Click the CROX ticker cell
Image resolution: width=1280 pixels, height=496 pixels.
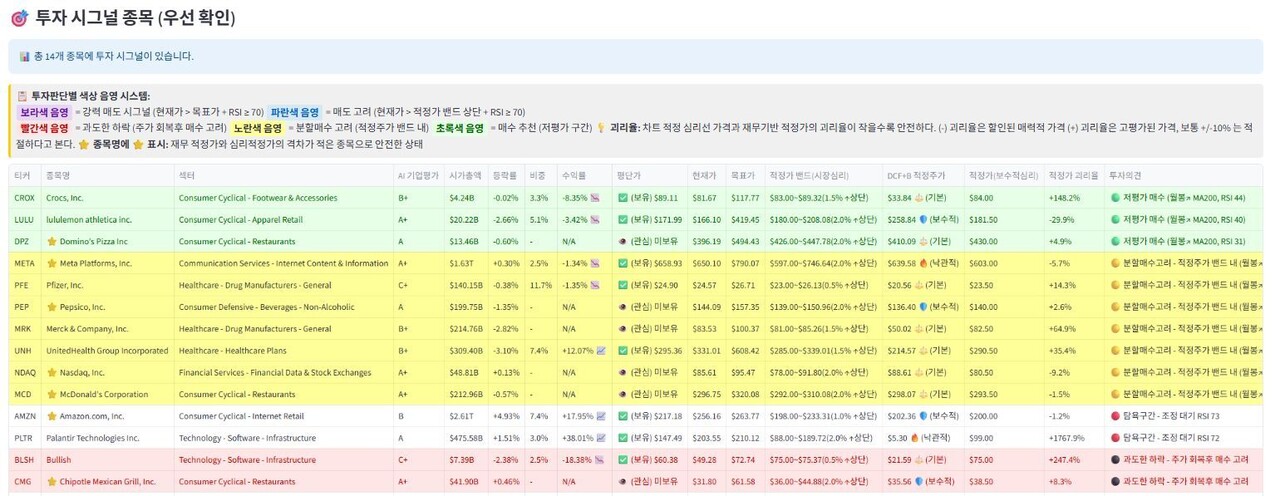[x=24, y=198]
